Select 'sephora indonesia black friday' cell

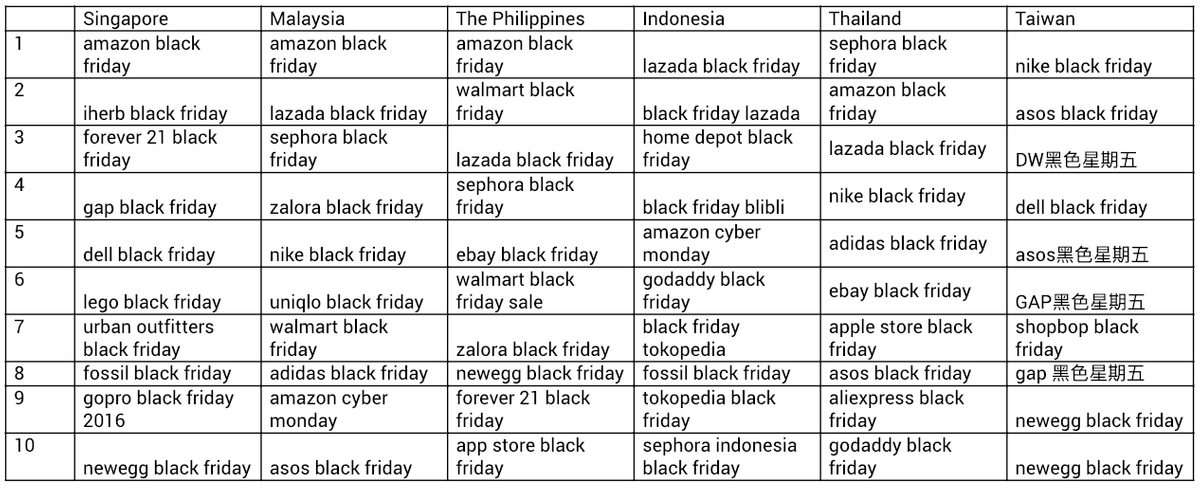coord(730,457)
